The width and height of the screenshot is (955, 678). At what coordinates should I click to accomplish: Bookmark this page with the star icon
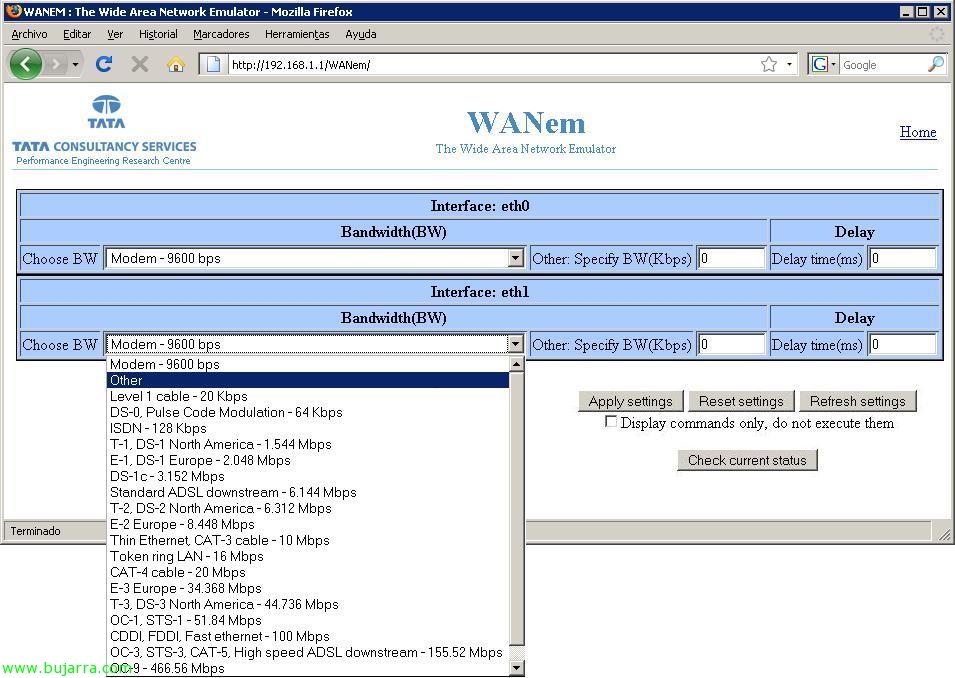click(769, 64)
